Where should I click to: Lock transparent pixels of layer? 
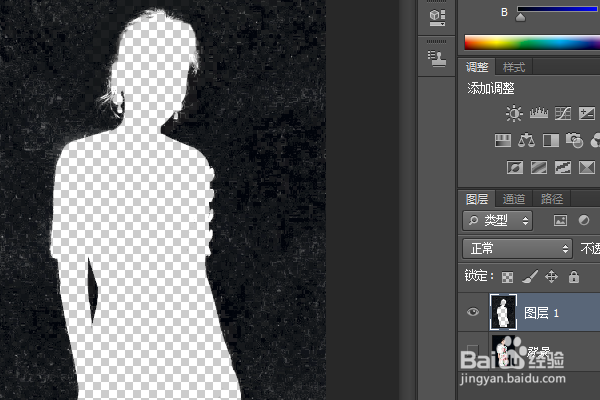(507, 277)
